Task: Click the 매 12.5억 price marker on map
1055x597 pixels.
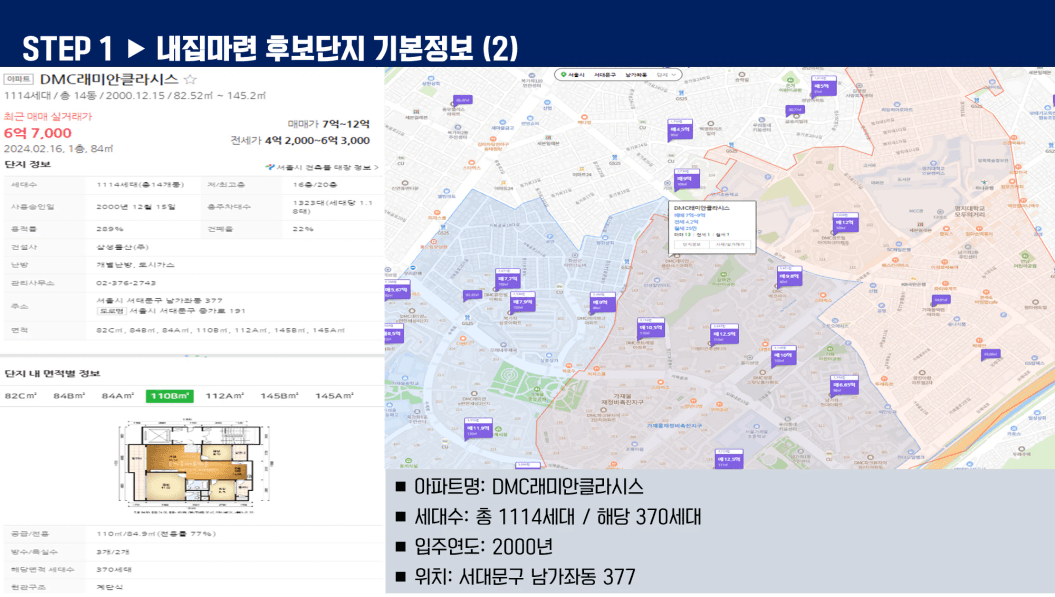Action: 724,334
